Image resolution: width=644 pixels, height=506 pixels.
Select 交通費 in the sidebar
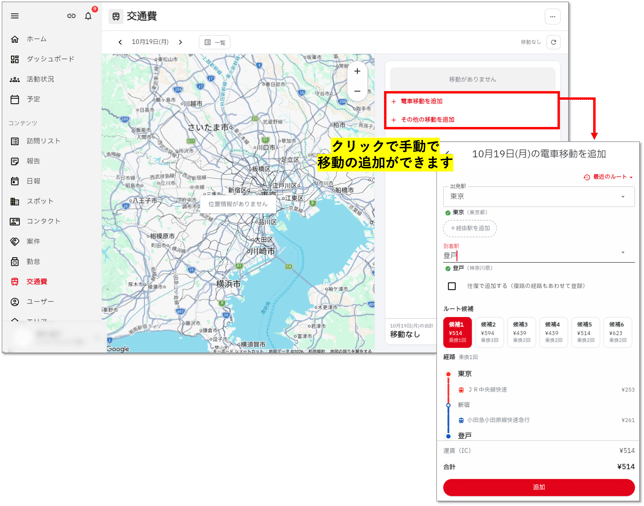click(29, 282)
